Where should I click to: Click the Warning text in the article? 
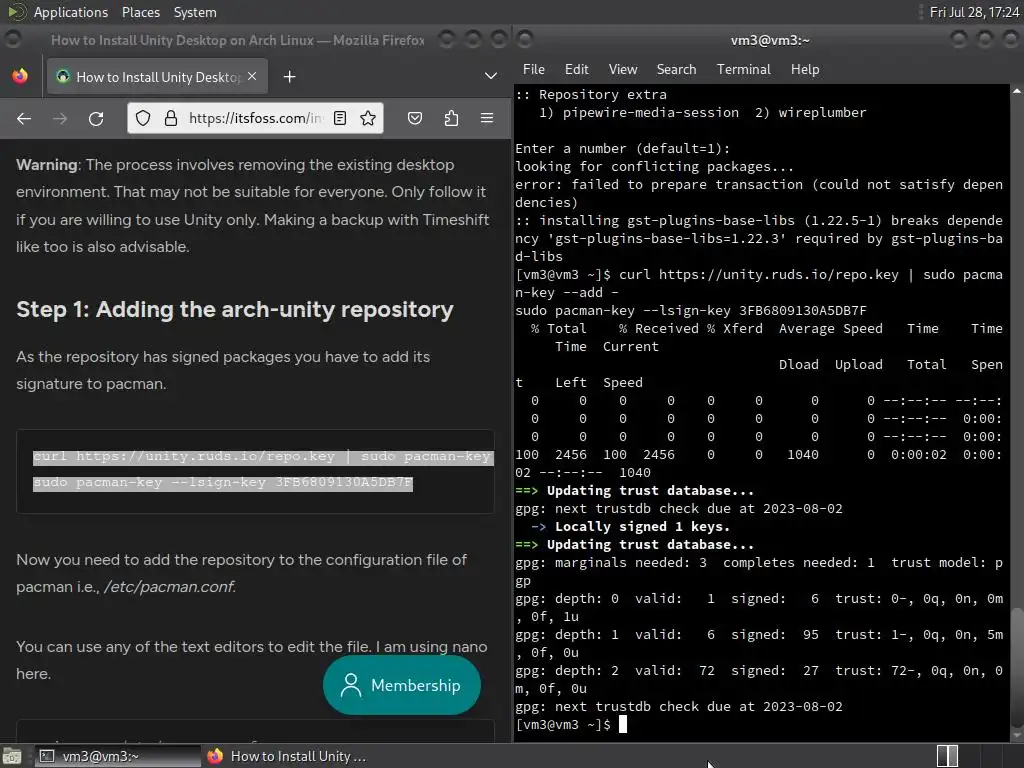pos(47,165)
